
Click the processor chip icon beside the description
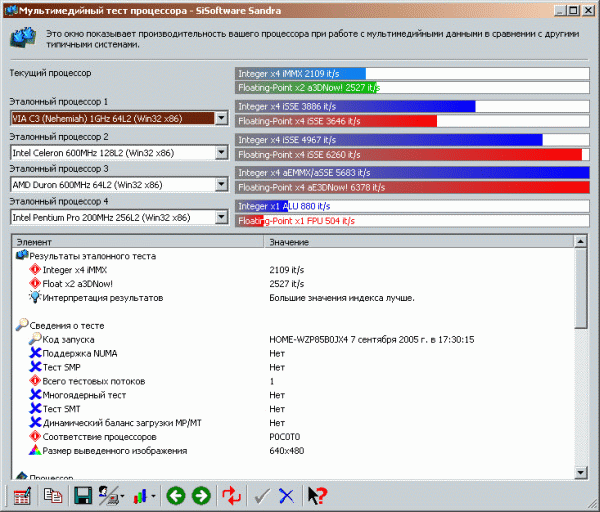pyautogui.click(x=23, y=38)
